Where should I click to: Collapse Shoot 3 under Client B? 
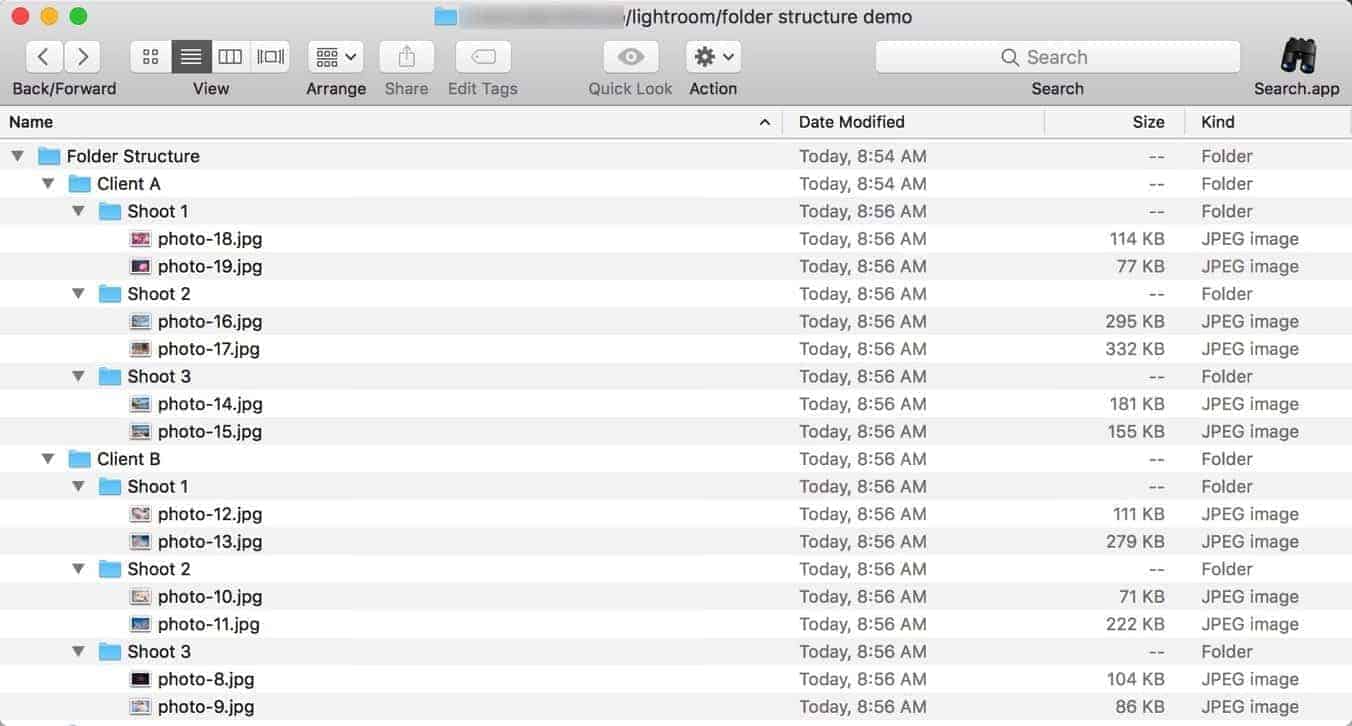point(78,651)
